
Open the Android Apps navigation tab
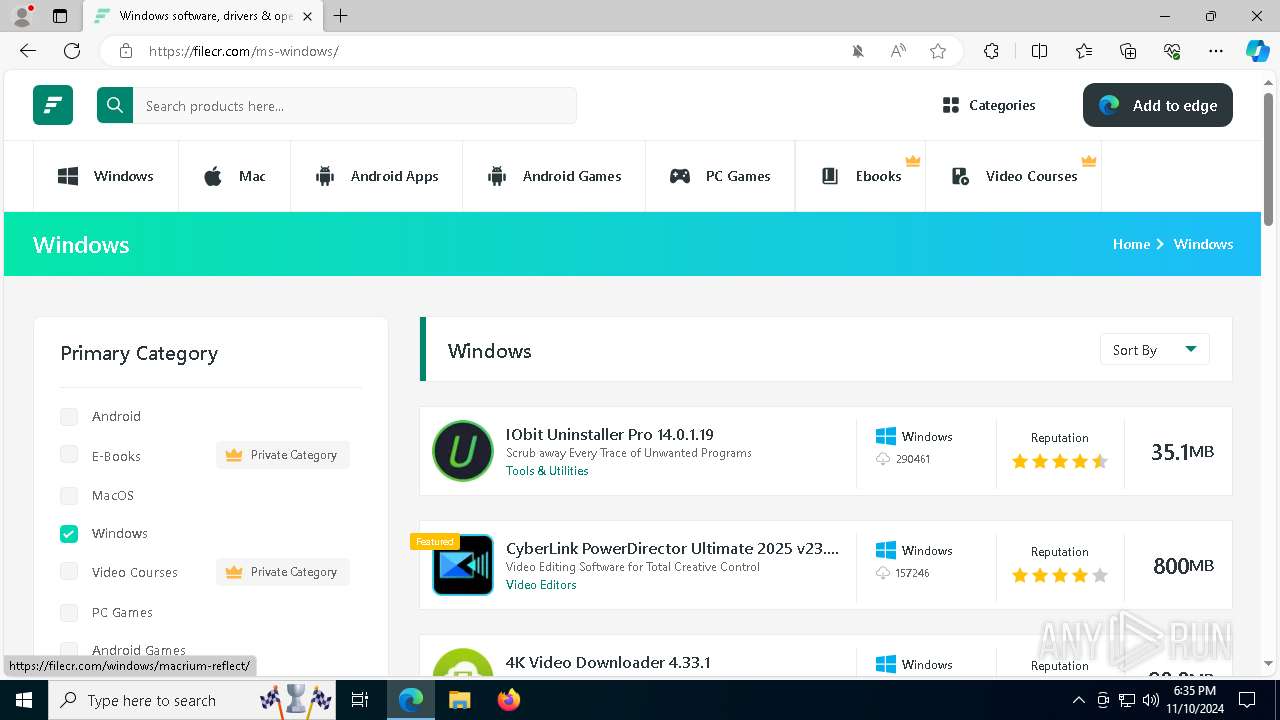click(x=377, y=176)
